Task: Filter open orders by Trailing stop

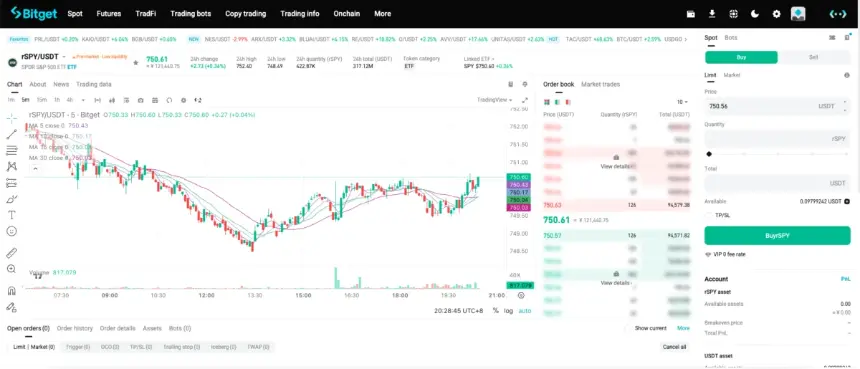Action: pyautogui.click(x=182, y=347)
